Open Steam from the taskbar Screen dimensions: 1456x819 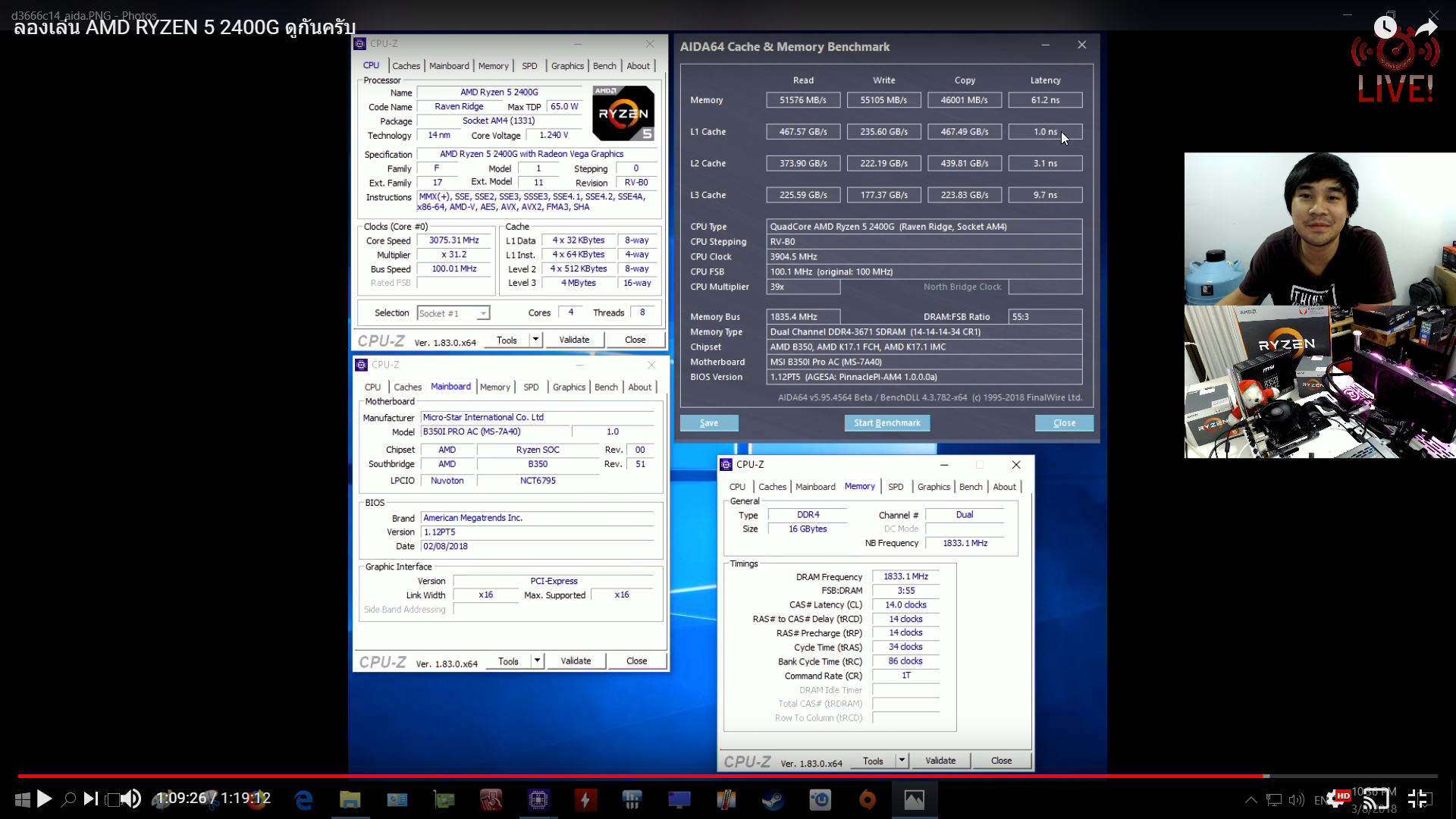point(773,799)
